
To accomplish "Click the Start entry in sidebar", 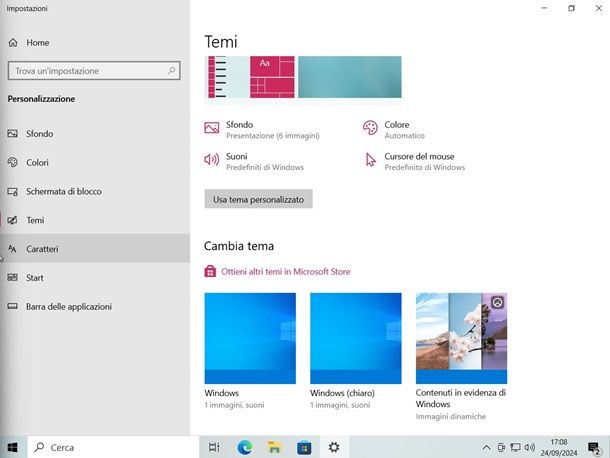I will [x=95, y=277].
